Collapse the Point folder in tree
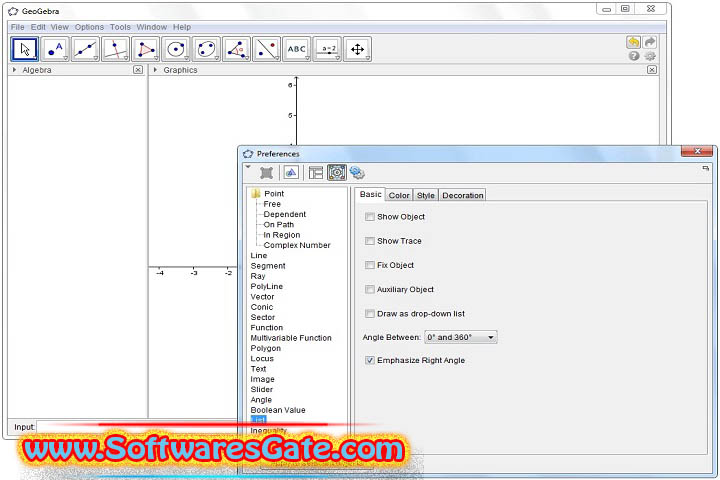This screenshot has height=480, width=720. (x=256, y=193)
